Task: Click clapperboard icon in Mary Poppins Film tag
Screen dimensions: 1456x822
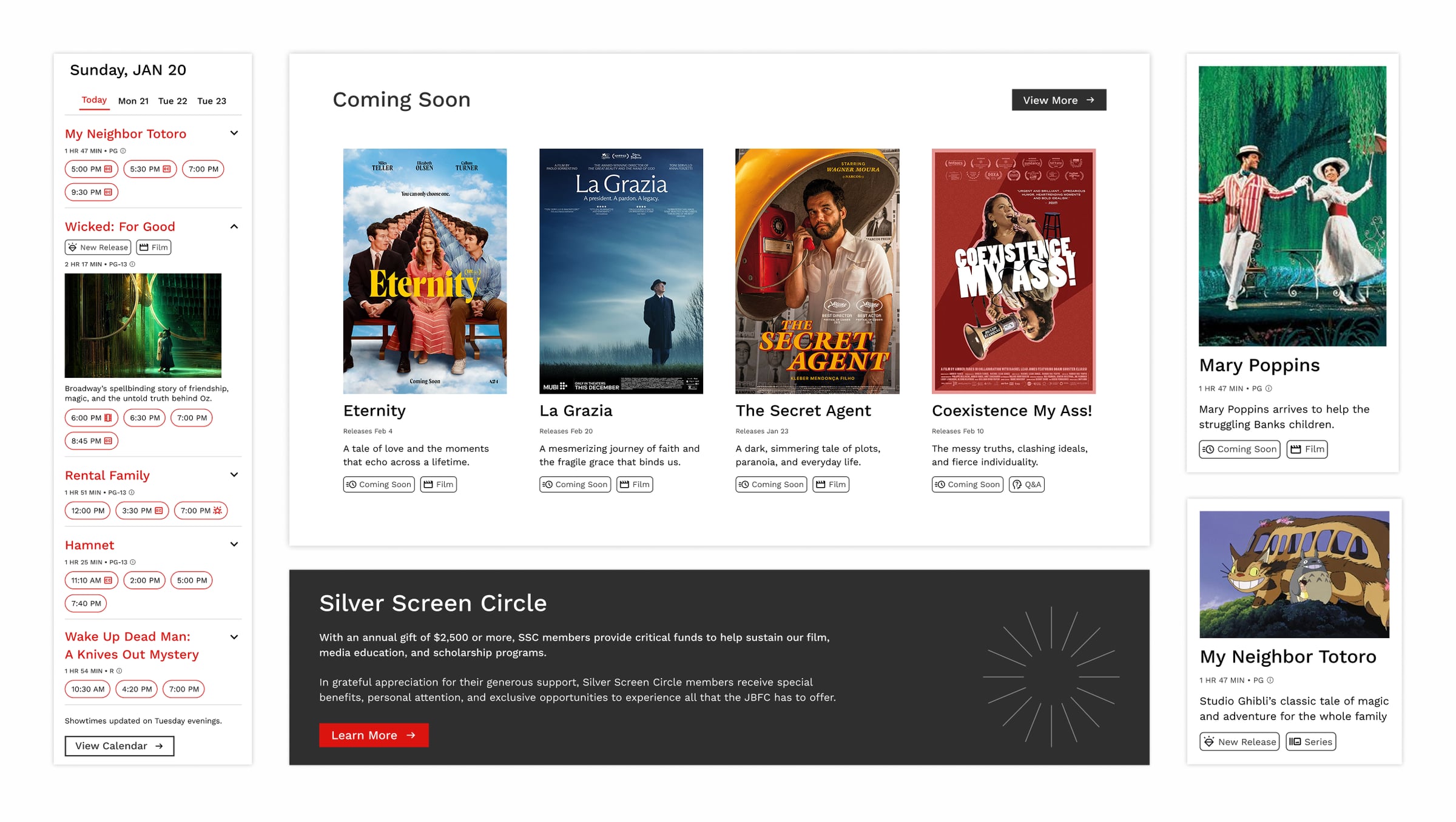Action: [x=1296, y=450]
